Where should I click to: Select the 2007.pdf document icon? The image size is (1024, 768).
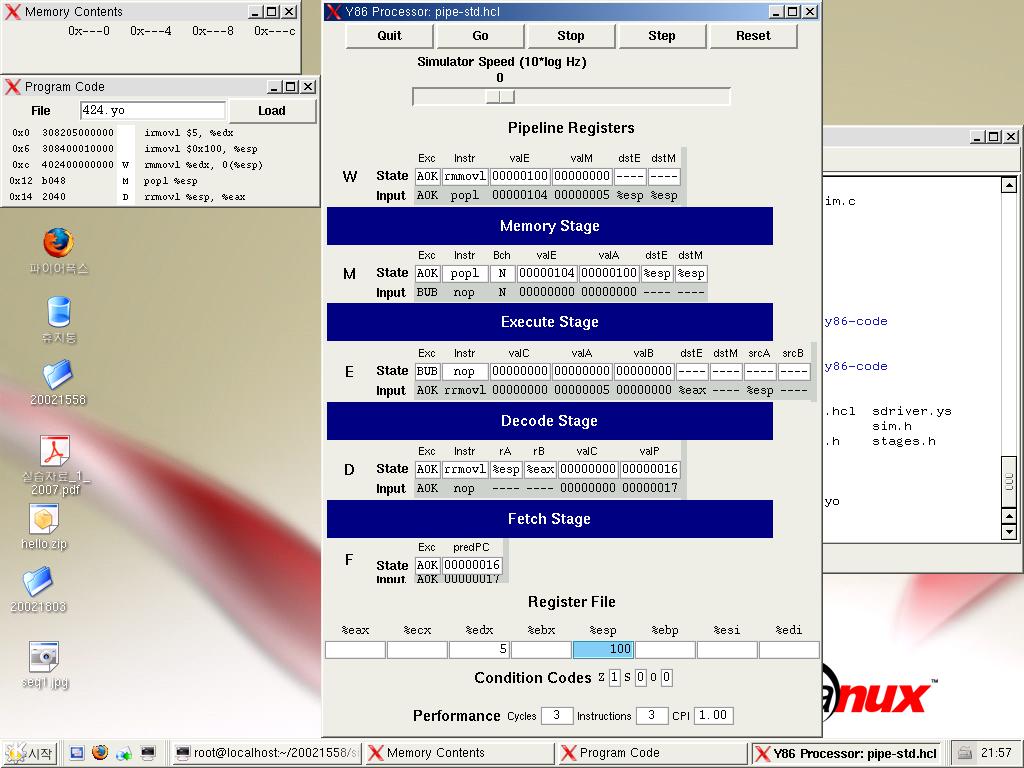[x=55, y=452]
